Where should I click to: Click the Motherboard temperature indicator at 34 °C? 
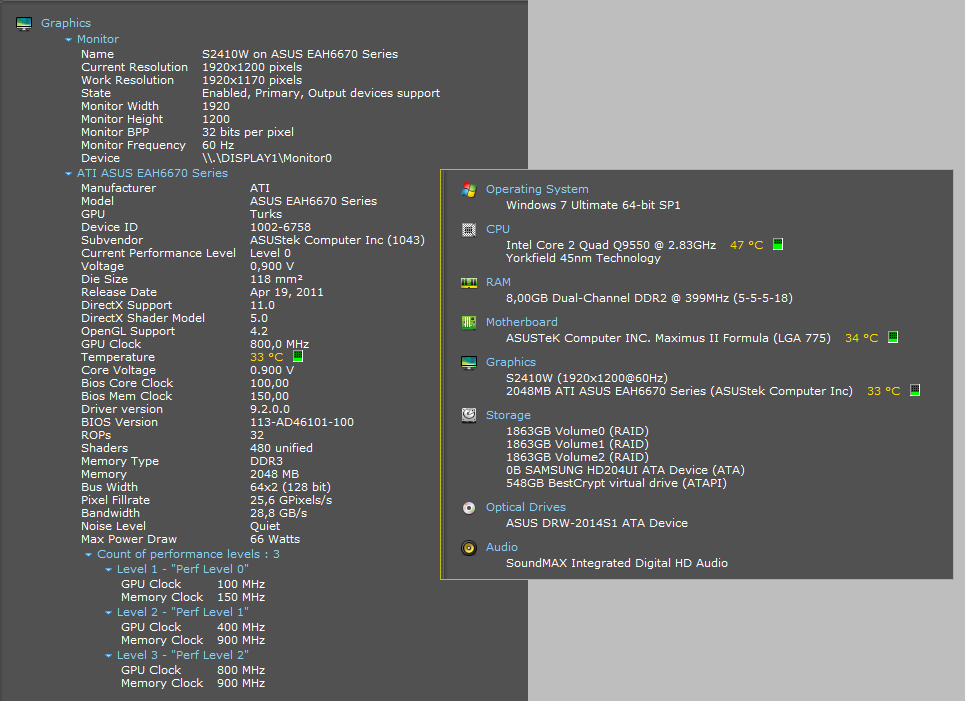point(893,338)
